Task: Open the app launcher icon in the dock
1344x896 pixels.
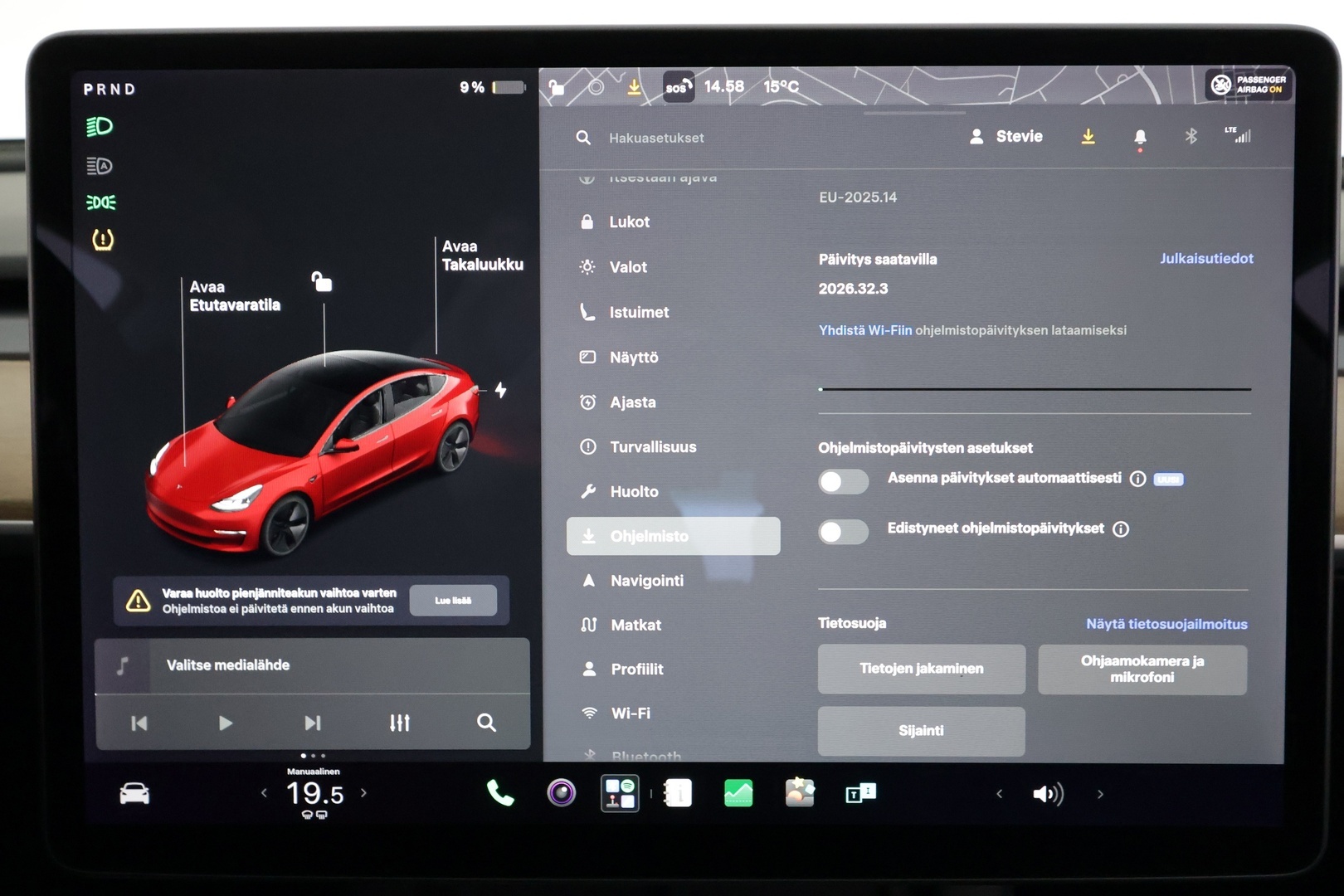Action: 620,793
